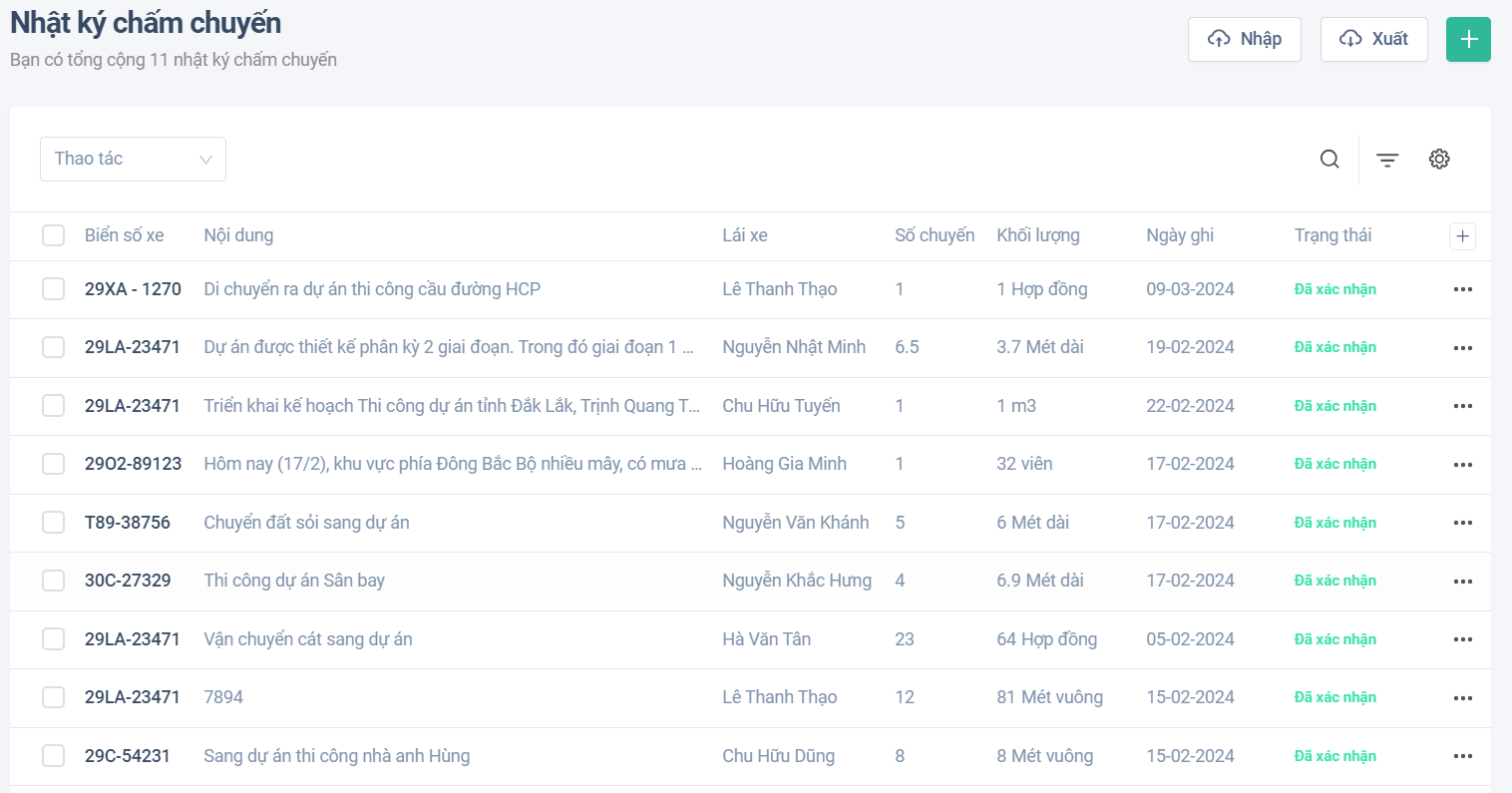Open license plate 30C-27329 entry
The width and height of the screenshot is (1512, 793).
(x=128, y=582)
